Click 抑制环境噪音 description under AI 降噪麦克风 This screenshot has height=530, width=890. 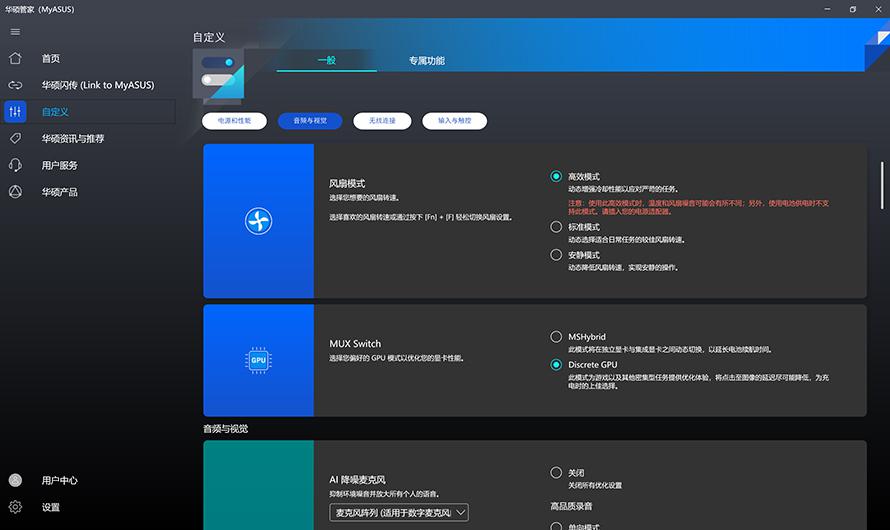click(x=384, y=494)
